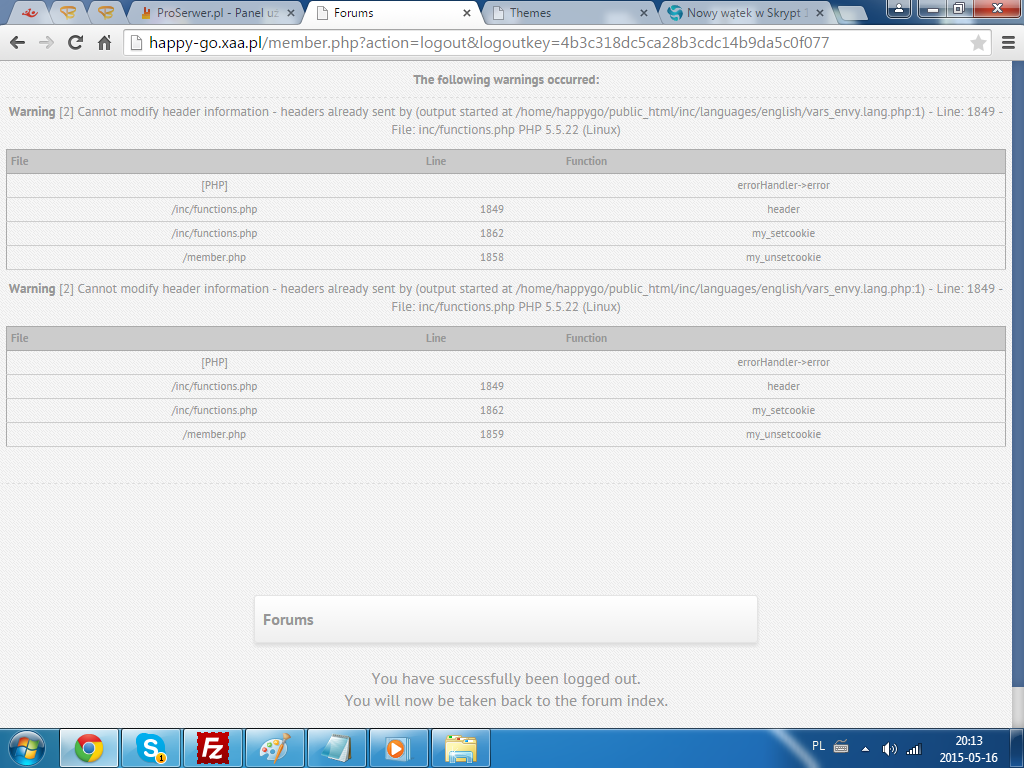Switch to the Themes tab
The width and height of the screenshot is (1024, 768).
[x=568, y=12]
